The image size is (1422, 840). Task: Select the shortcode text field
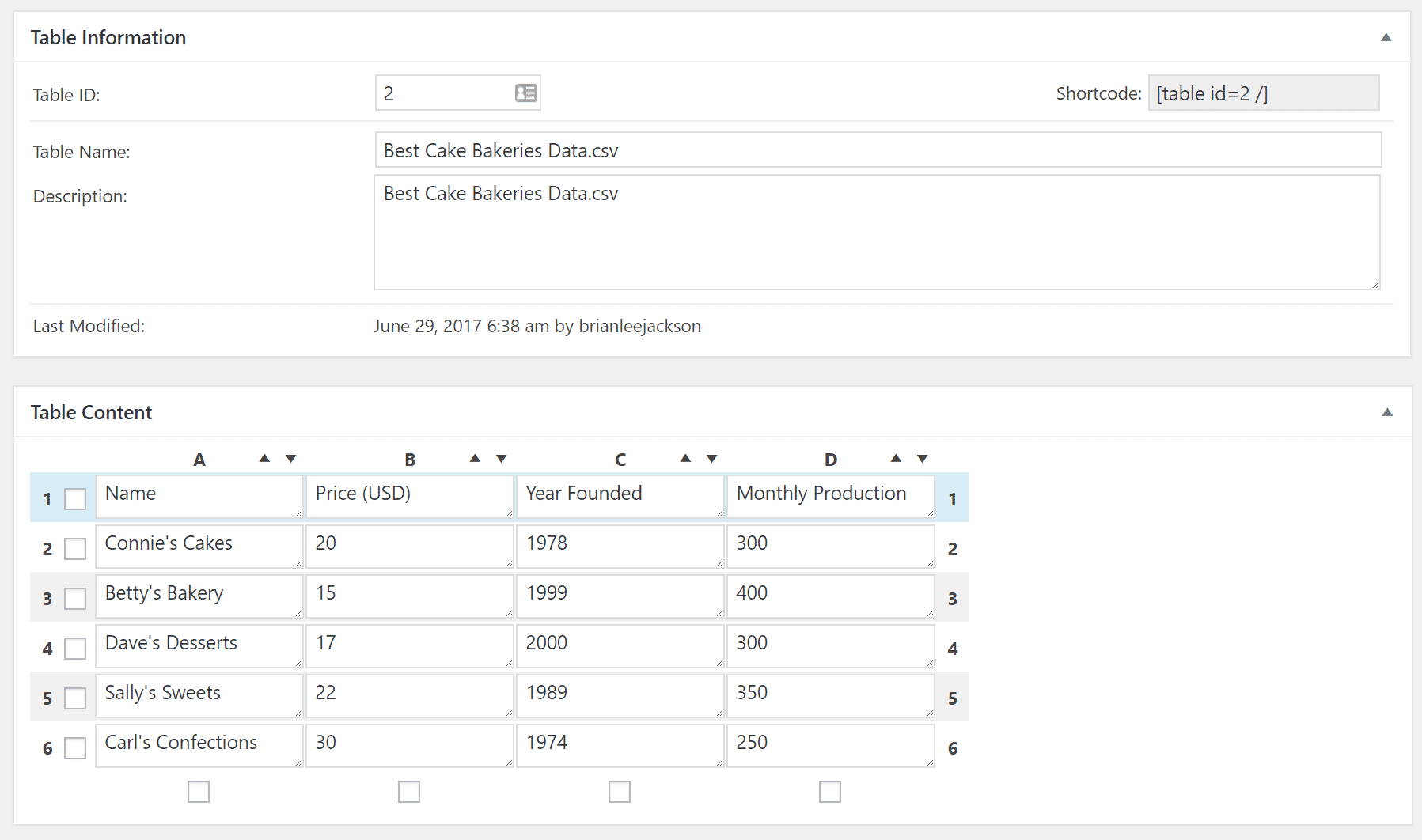pyautogui.click(x=1264, y=93)
